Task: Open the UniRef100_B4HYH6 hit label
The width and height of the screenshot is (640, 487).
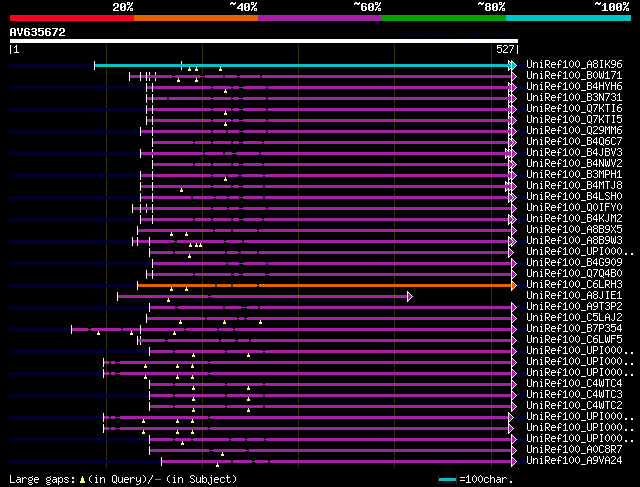Action: pos(574,87)
